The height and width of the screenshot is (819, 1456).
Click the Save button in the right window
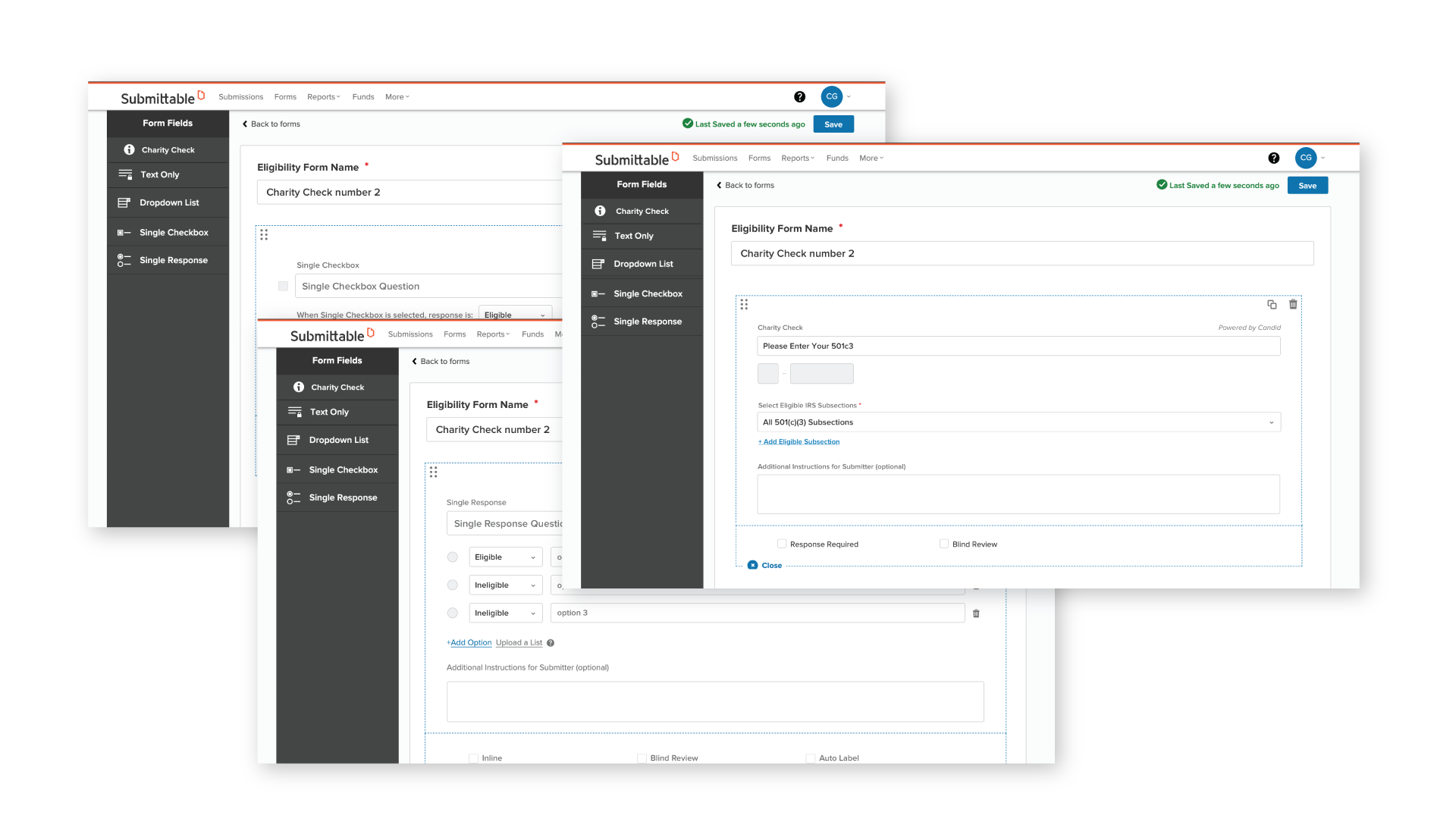1307,186
